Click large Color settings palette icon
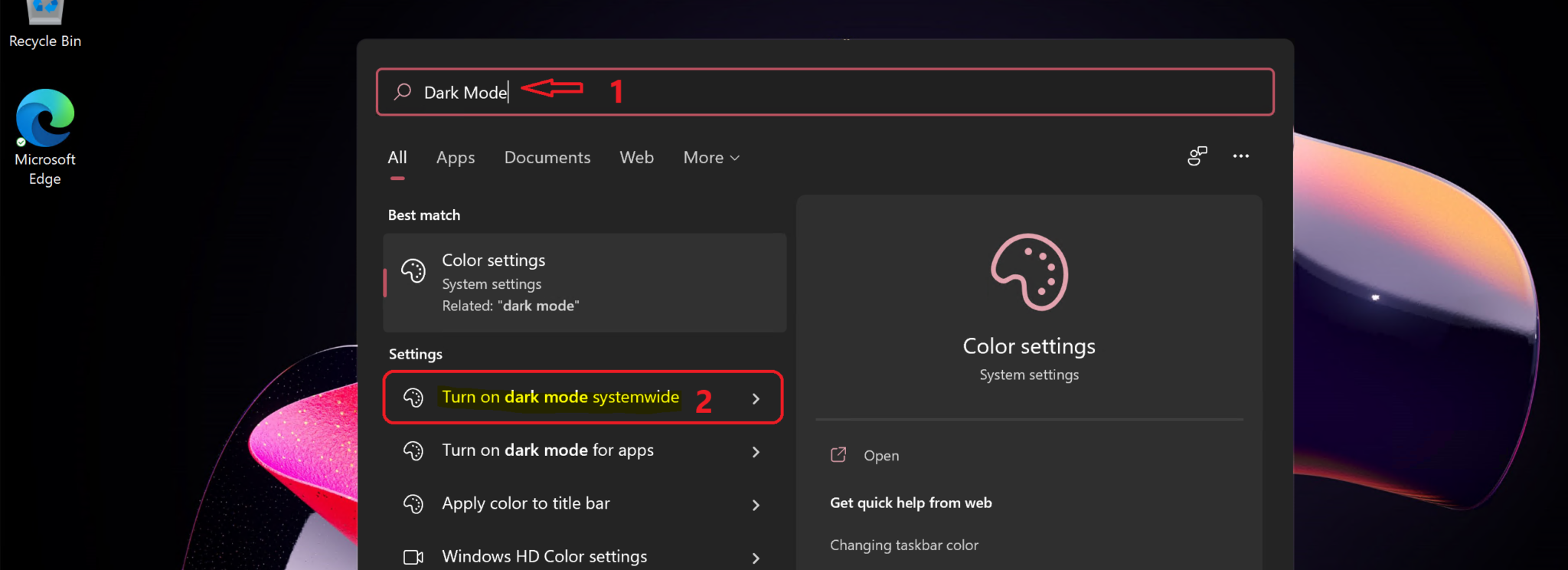Image resolution: width=1568 pixels, height=570 pixels. (x=1030, y=272)
